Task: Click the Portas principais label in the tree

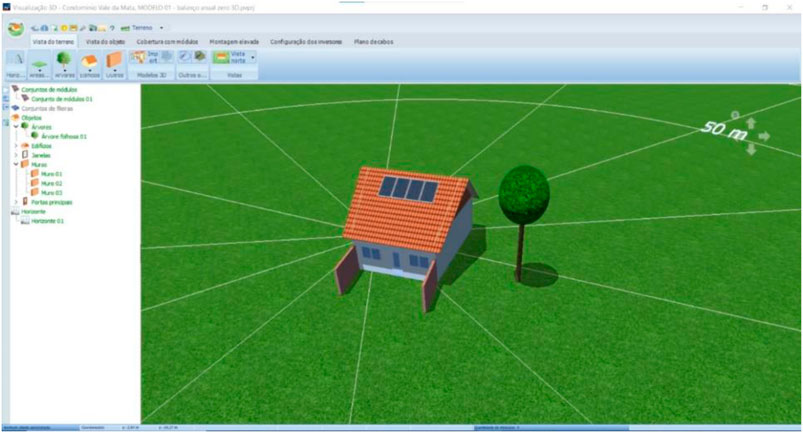Action: point(51,202)
